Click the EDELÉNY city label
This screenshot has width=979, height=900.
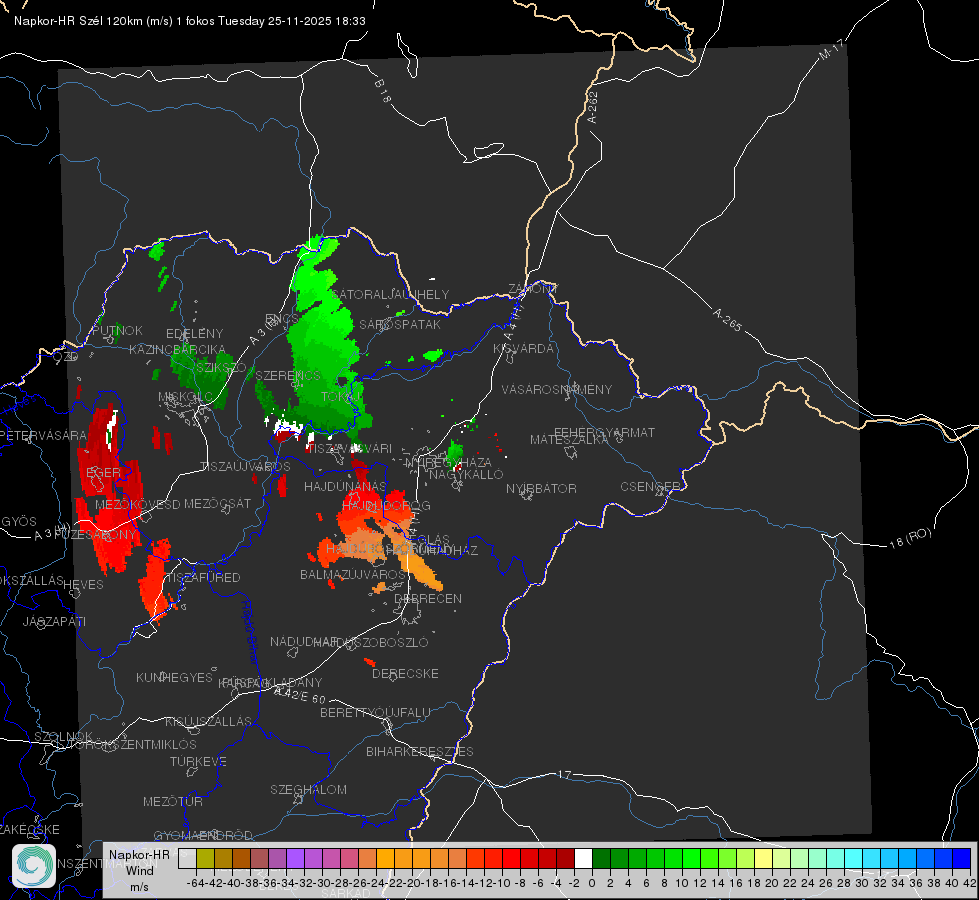pos(194,334)
